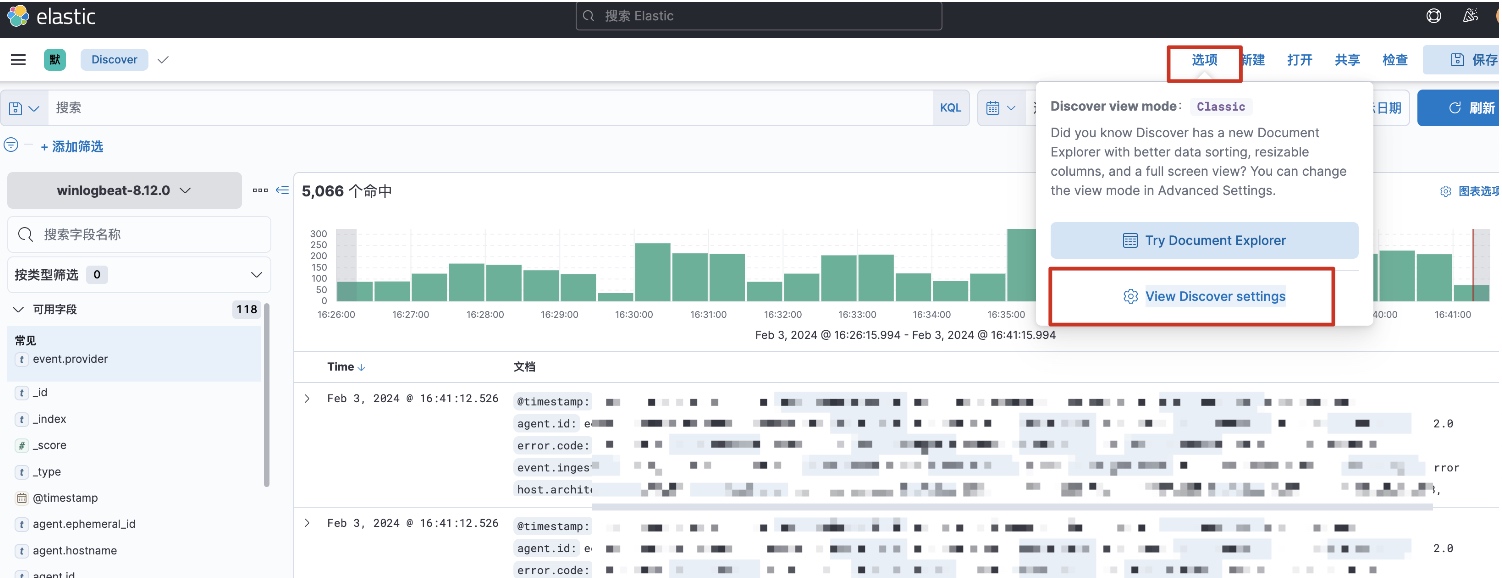
Task: Click histogram bar at 16:30:00
Action: 653,272
